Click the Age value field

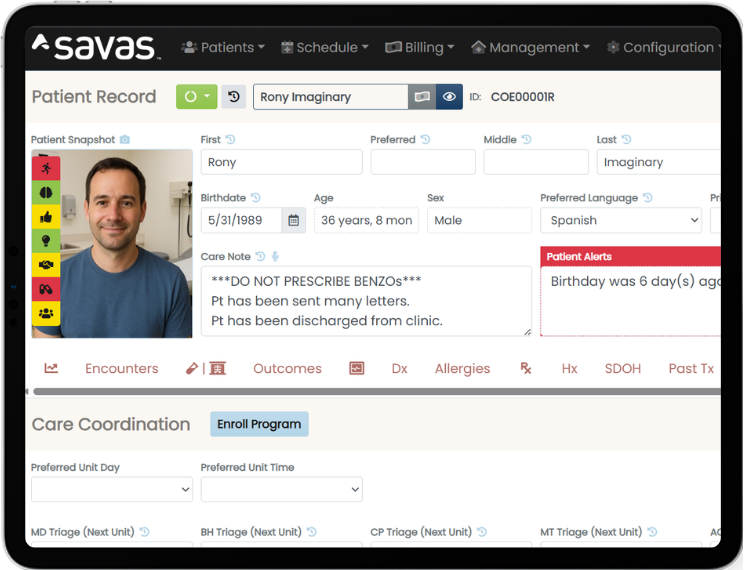point(366,220)
